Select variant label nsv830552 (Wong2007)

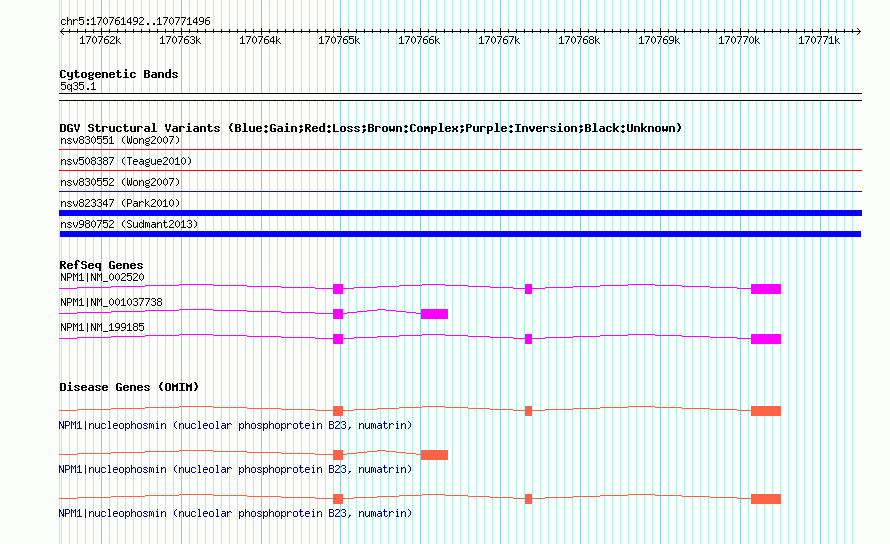pyautogui.click(x=120, y=182)
